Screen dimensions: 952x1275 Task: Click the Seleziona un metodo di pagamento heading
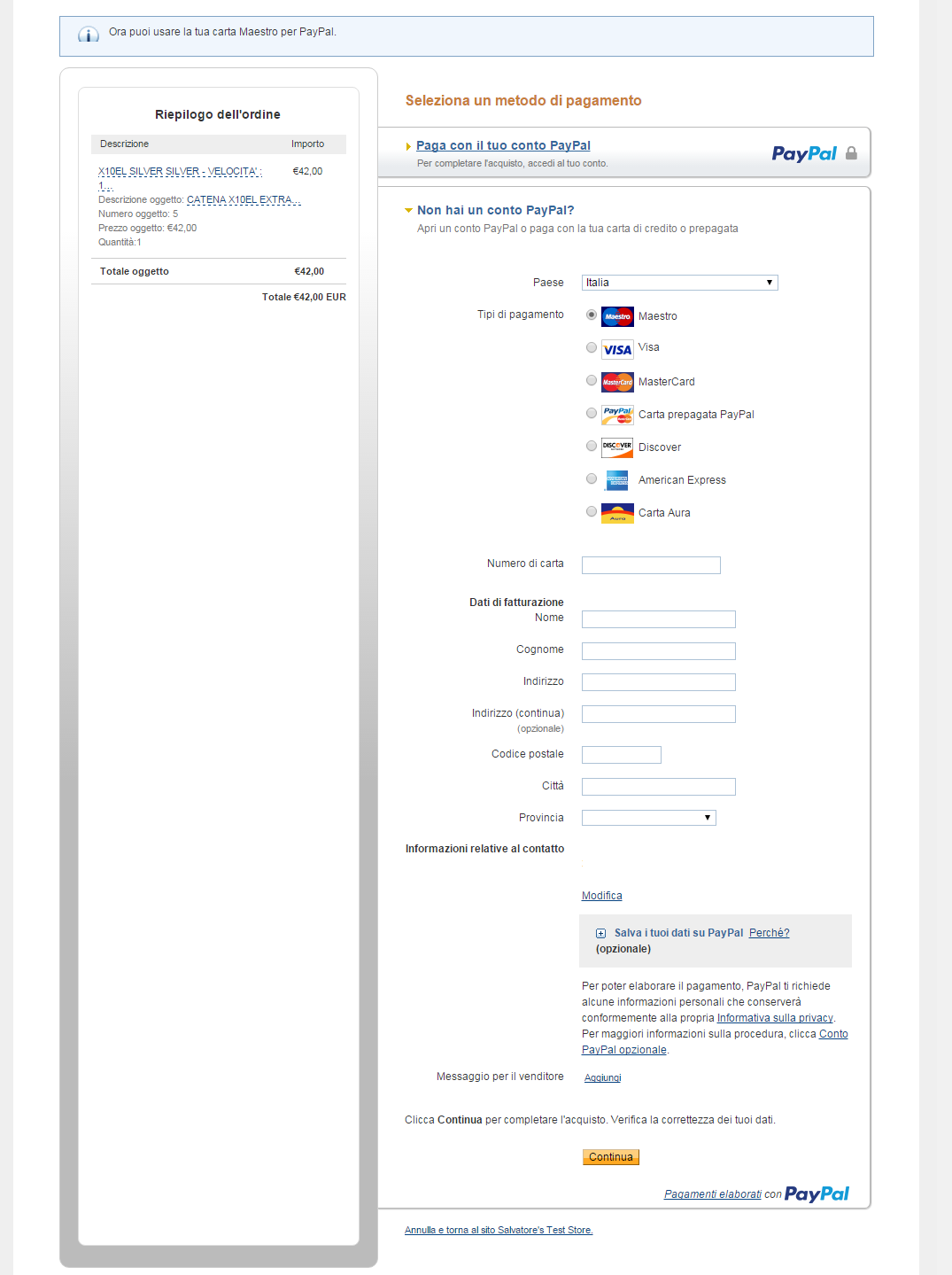523,101
